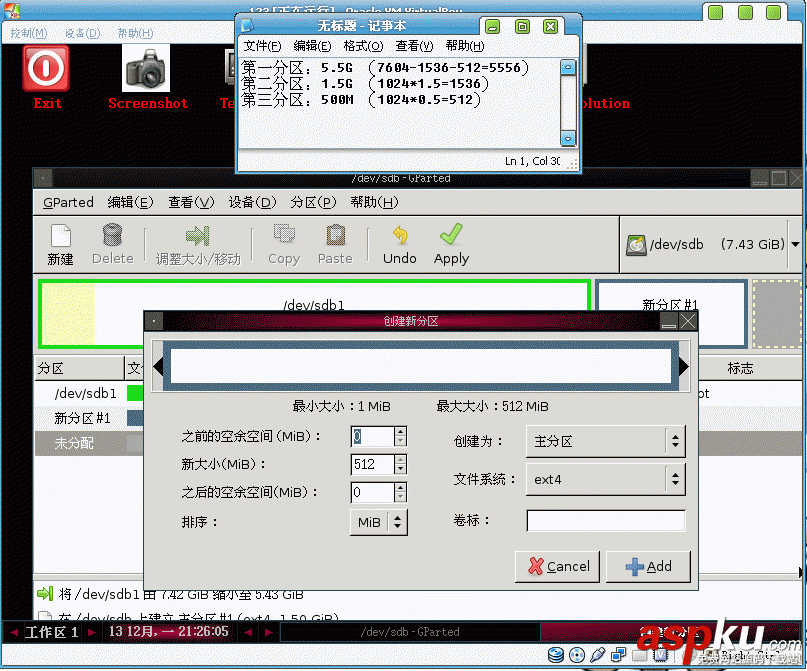Click the Copy toolbar icon
Viewport: 807px width, 671px height.
coord(284,235)
